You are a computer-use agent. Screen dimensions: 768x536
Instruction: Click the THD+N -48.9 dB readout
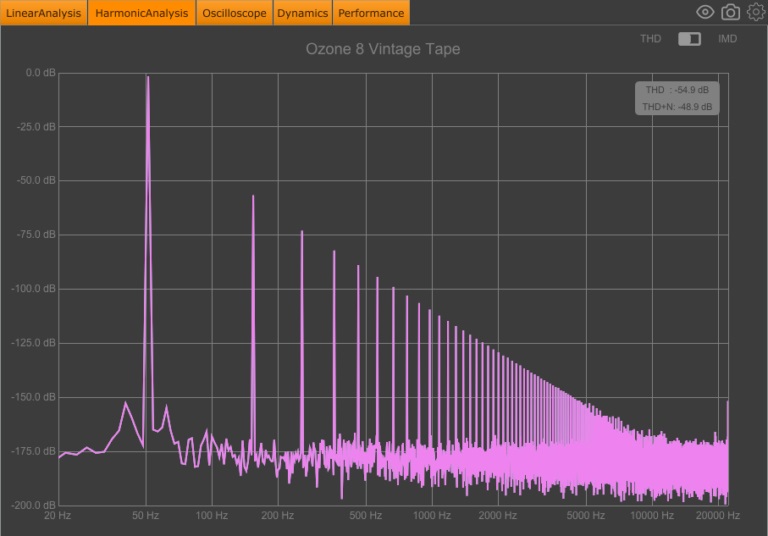click(x=677, y=107)
